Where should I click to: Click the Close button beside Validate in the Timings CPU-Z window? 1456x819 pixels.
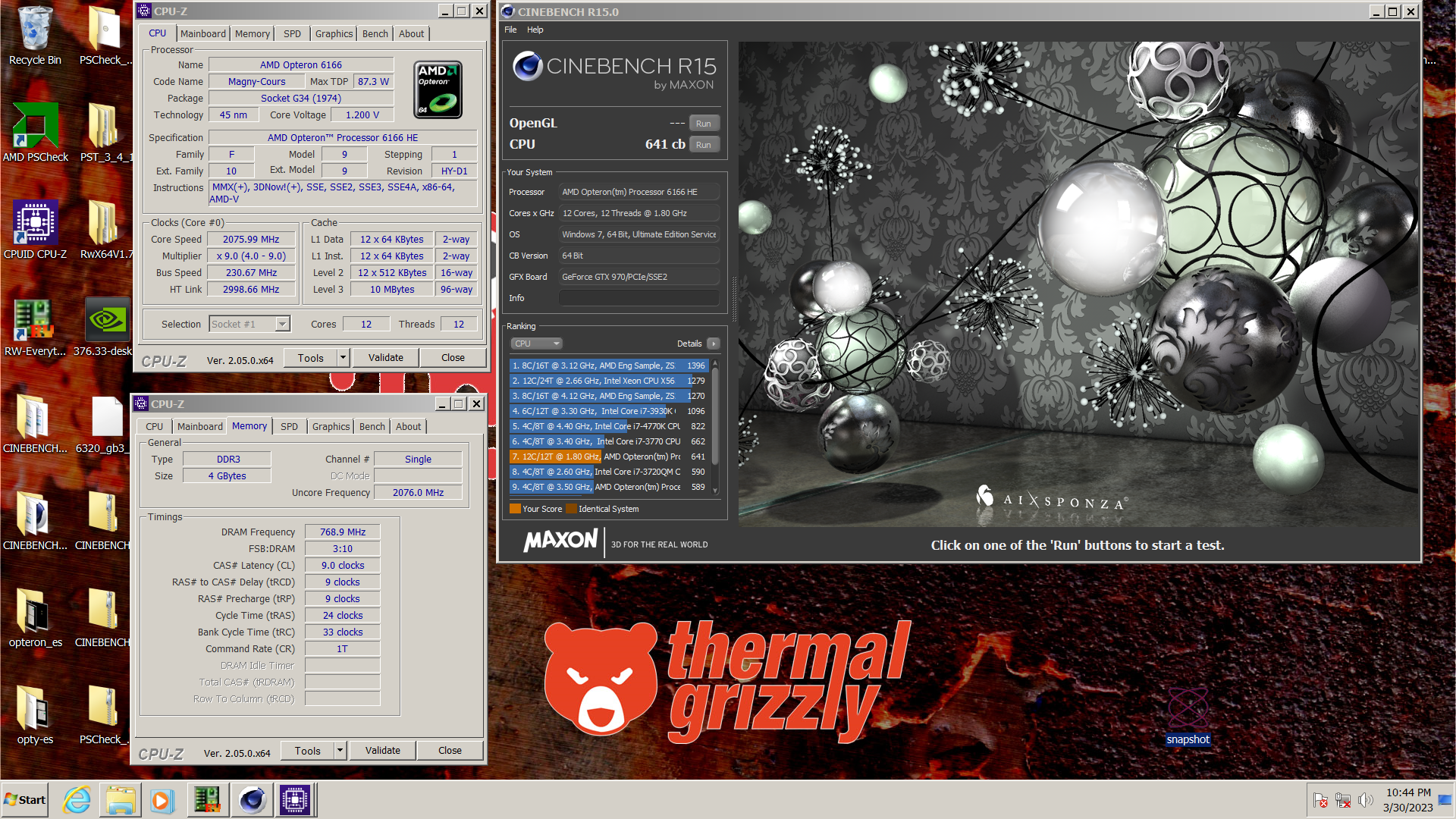pyautogui.click(x=450, y=750)
